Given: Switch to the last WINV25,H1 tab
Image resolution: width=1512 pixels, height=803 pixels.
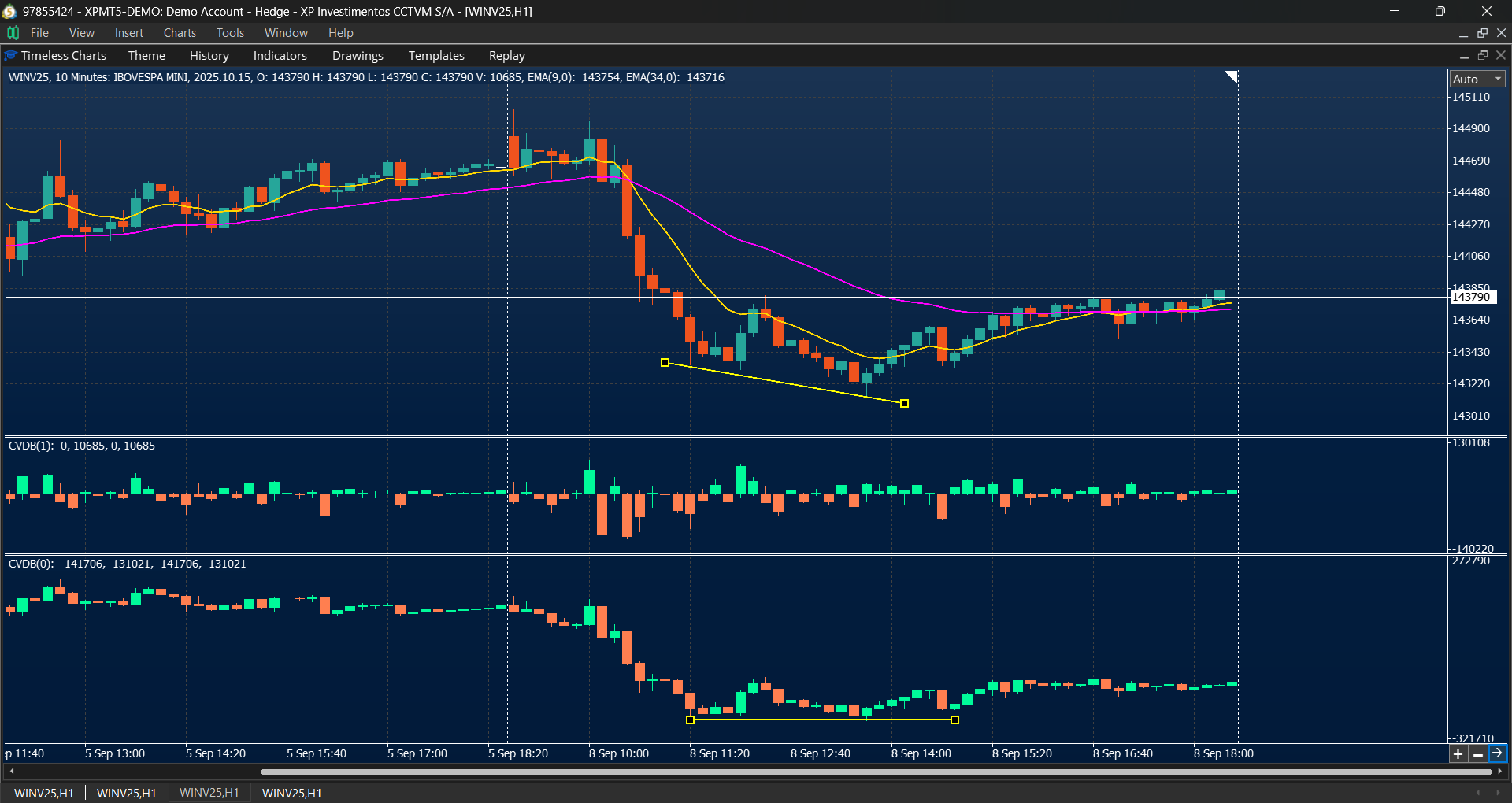Looking at the screenshot, I should pos(291,792).
